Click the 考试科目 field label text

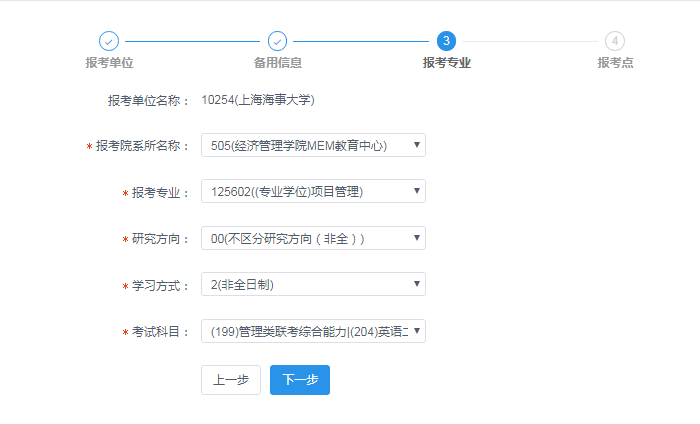pyautogui.click(x=160, y=332)
